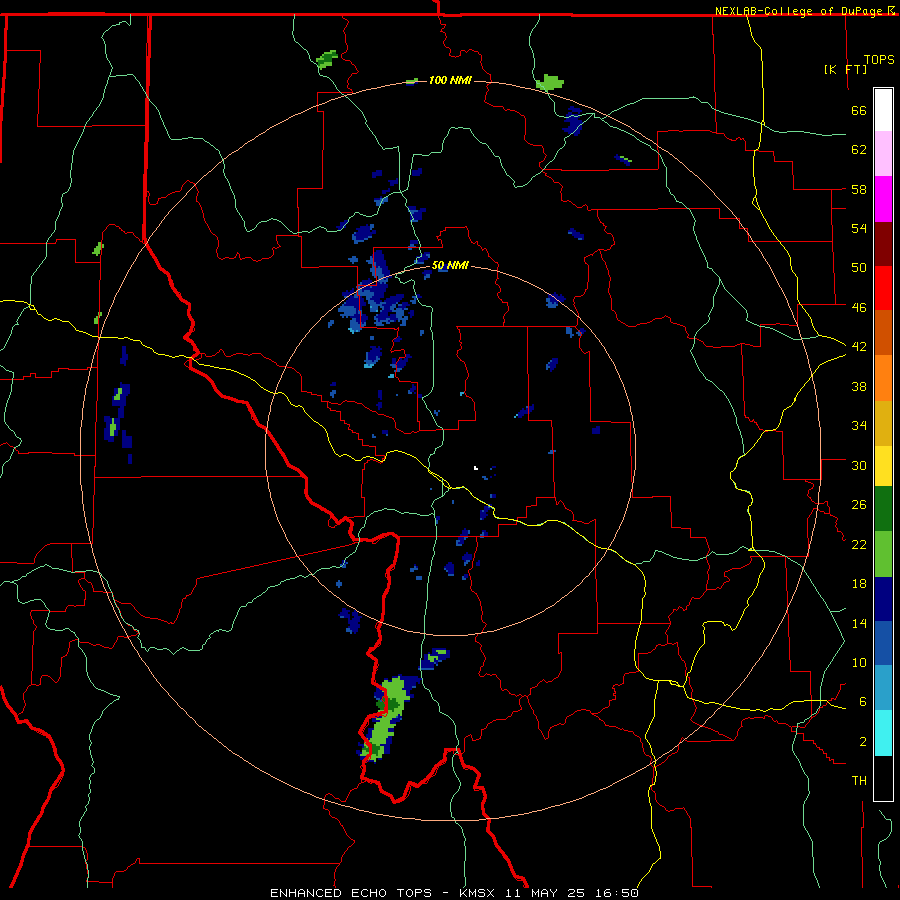Select the 54 scale value
900x900 pixels.
(x=859, y=228)
